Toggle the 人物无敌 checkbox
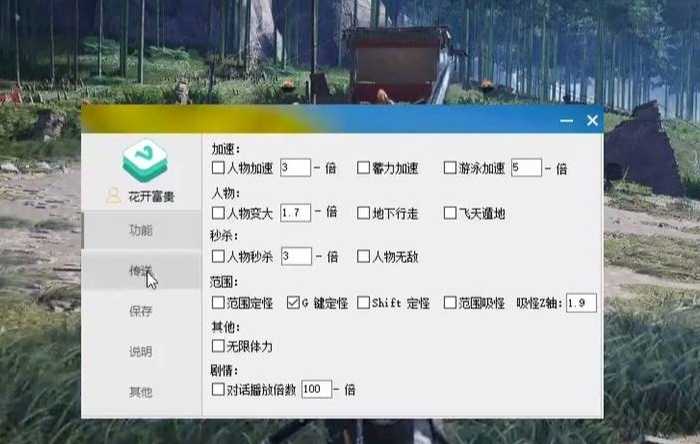This screenshot has height=444, width=700. click(363, 256)
